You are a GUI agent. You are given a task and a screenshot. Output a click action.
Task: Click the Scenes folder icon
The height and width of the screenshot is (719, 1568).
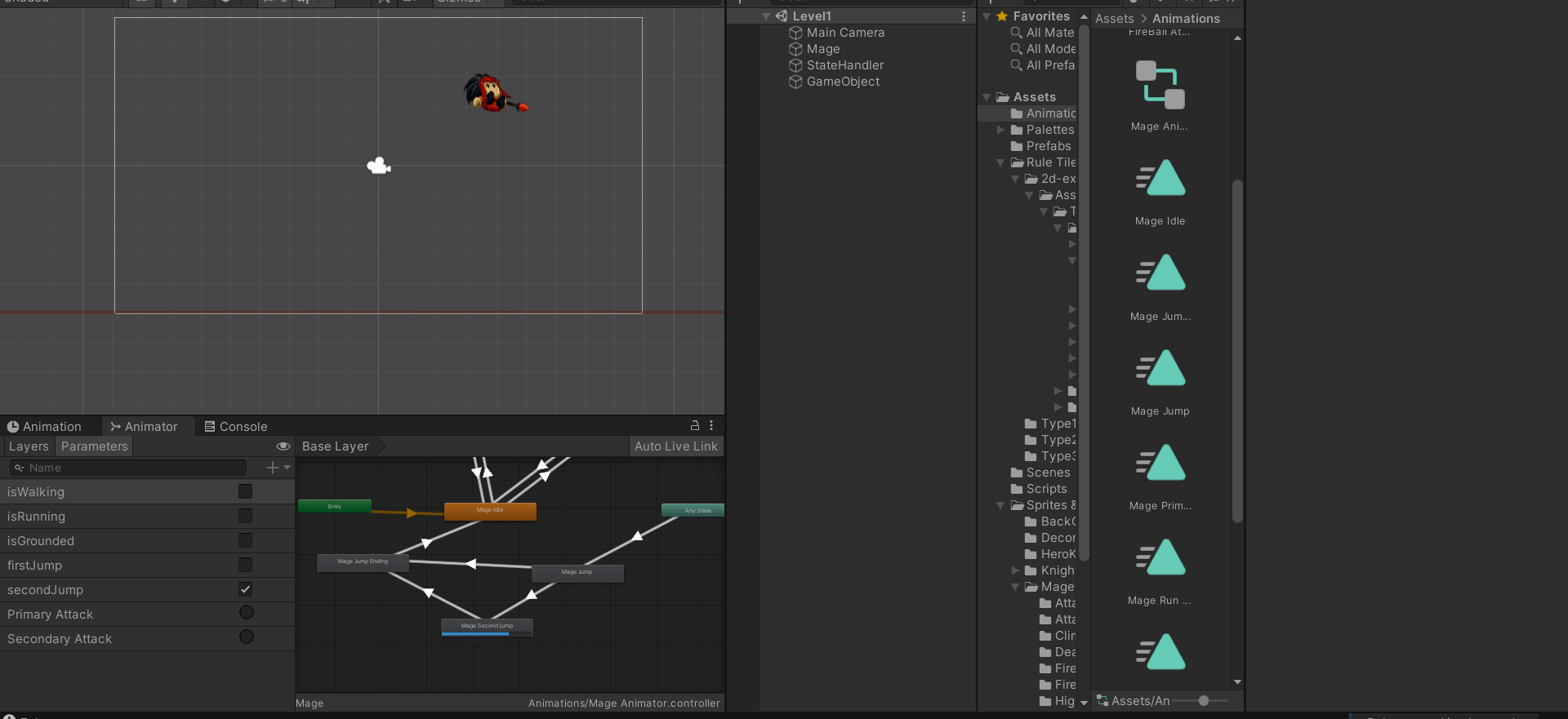(x=1017, y=473)
